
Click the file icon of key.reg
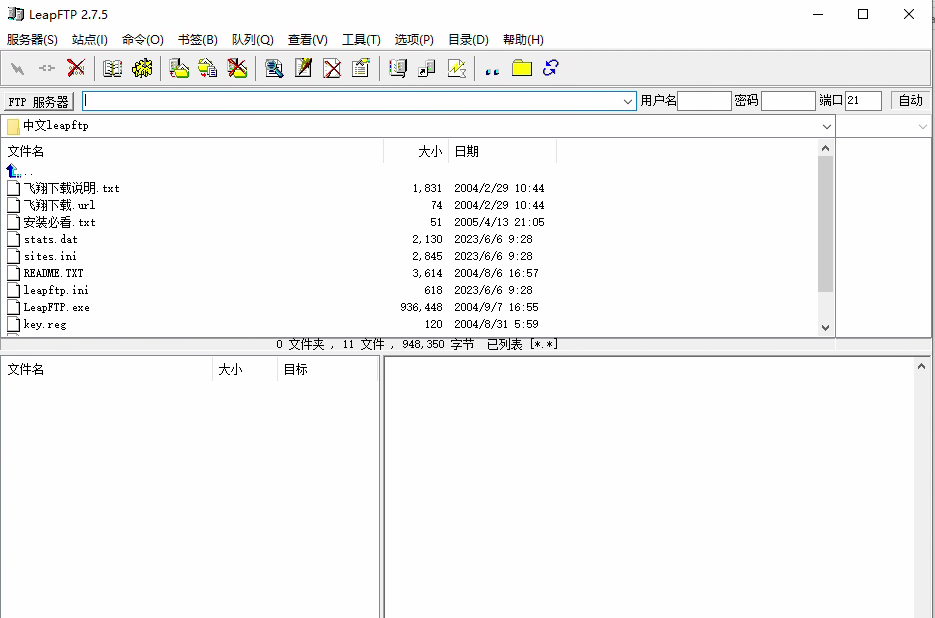click(14, 325)
